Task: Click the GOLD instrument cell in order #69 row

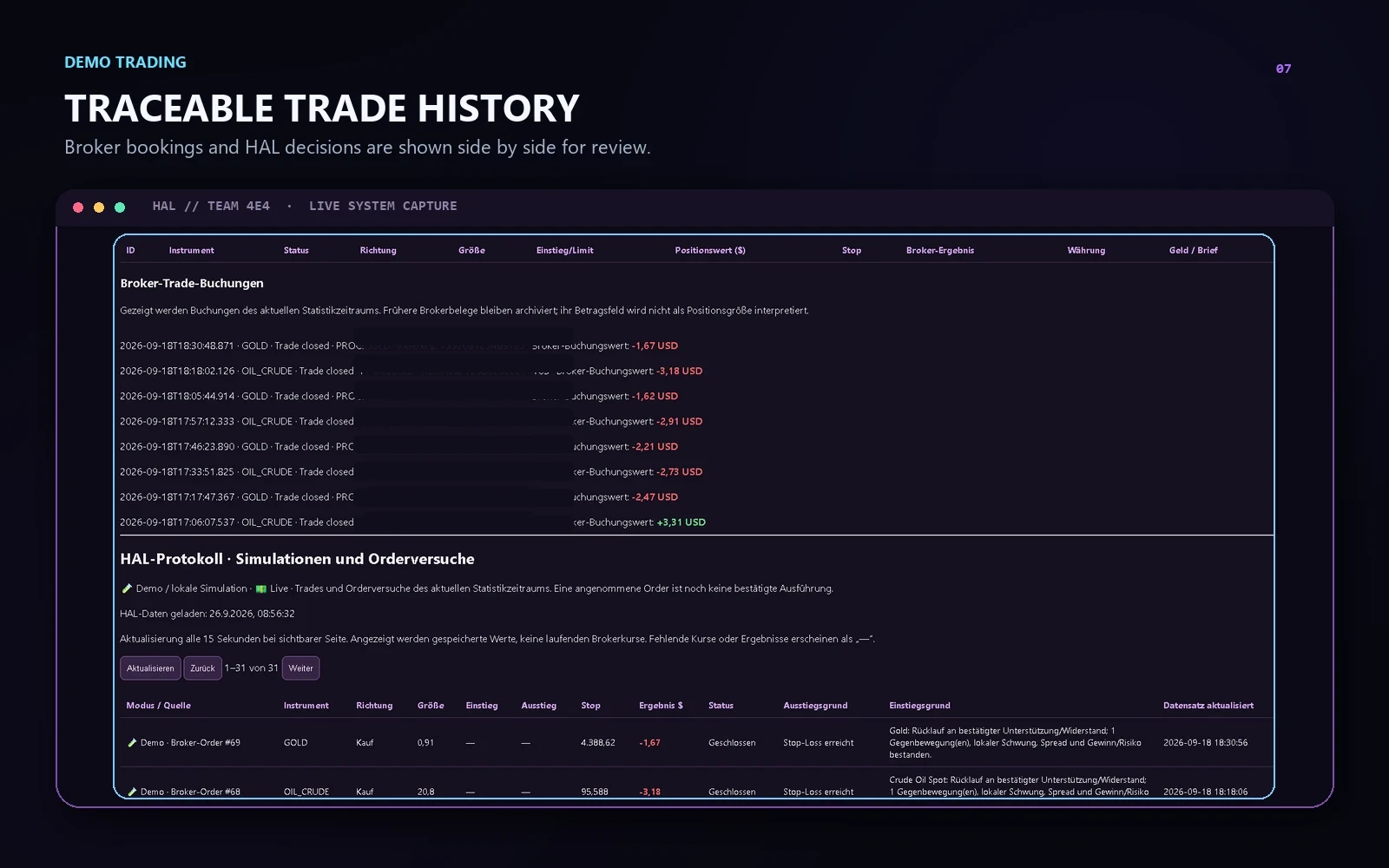Action: pos(295,743)
